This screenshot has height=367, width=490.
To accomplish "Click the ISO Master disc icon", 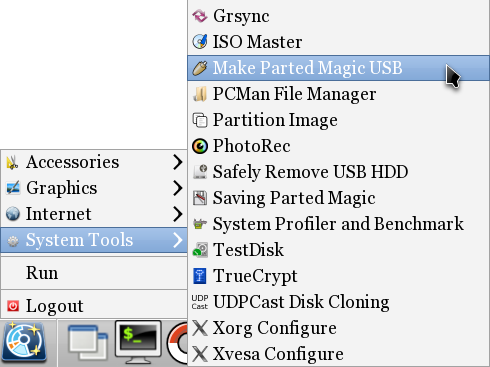I will click(200, 42).
